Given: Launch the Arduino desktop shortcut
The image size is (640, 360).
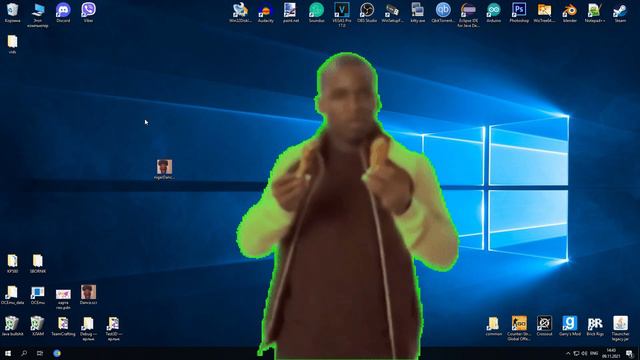Looking at the screenshot, I should (493, 13).
